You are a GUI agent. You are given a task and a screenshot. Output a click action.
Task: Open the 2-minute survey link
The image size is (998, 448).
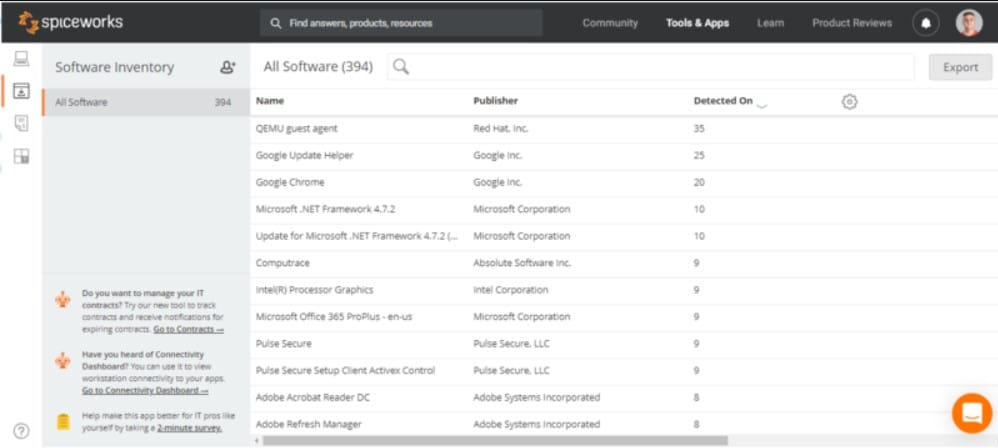tap(190, 428)
